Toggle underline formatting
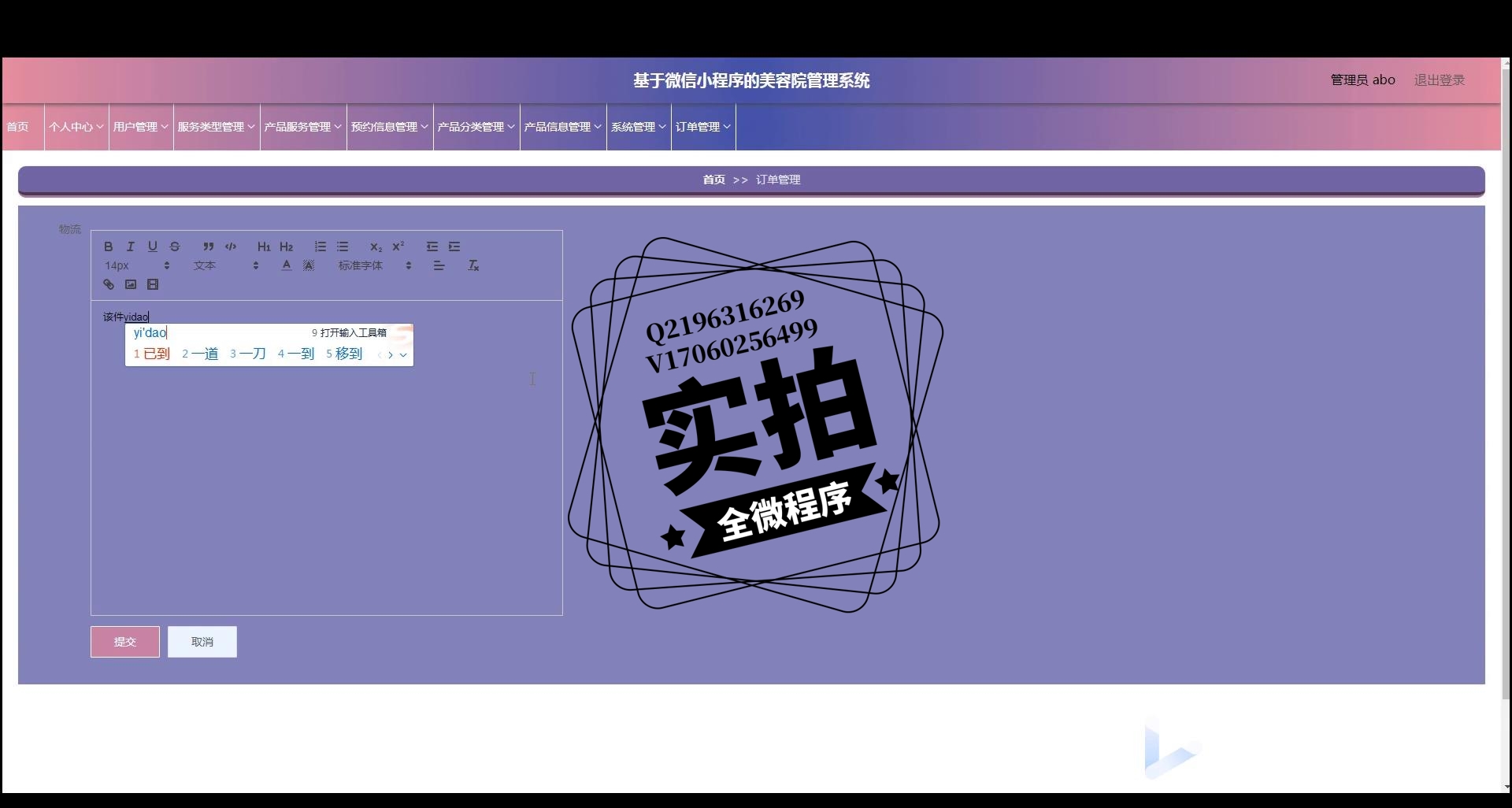 tap(153, 246)
